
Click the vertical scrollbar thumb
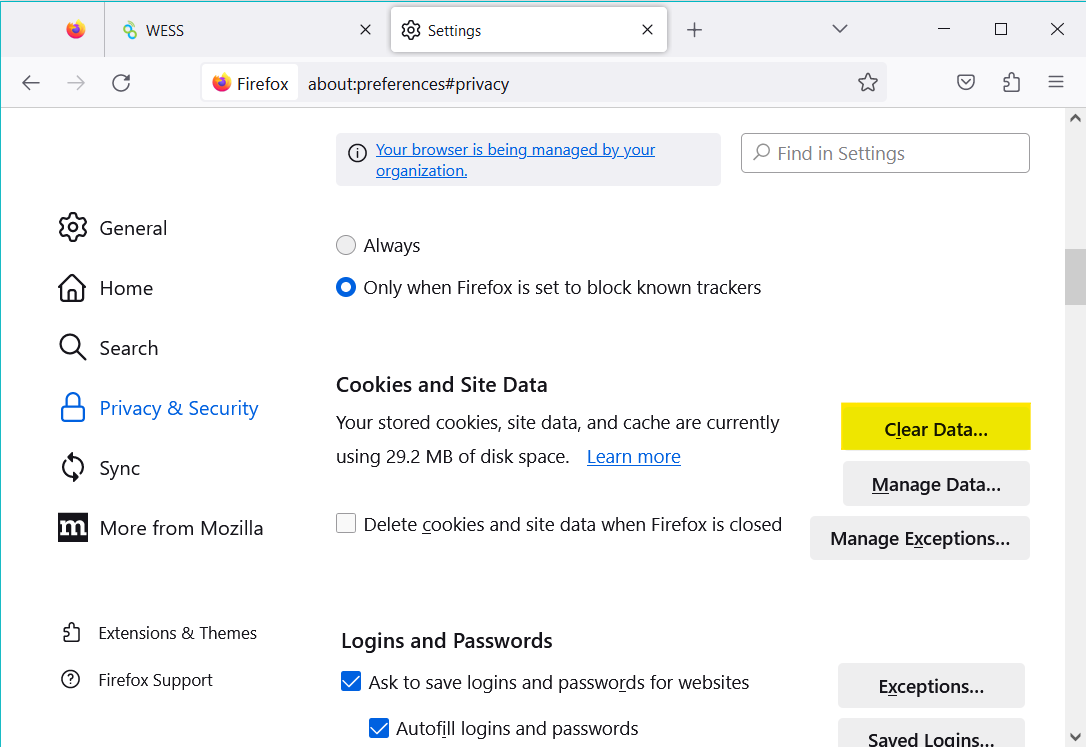[x=1075, y=277]
